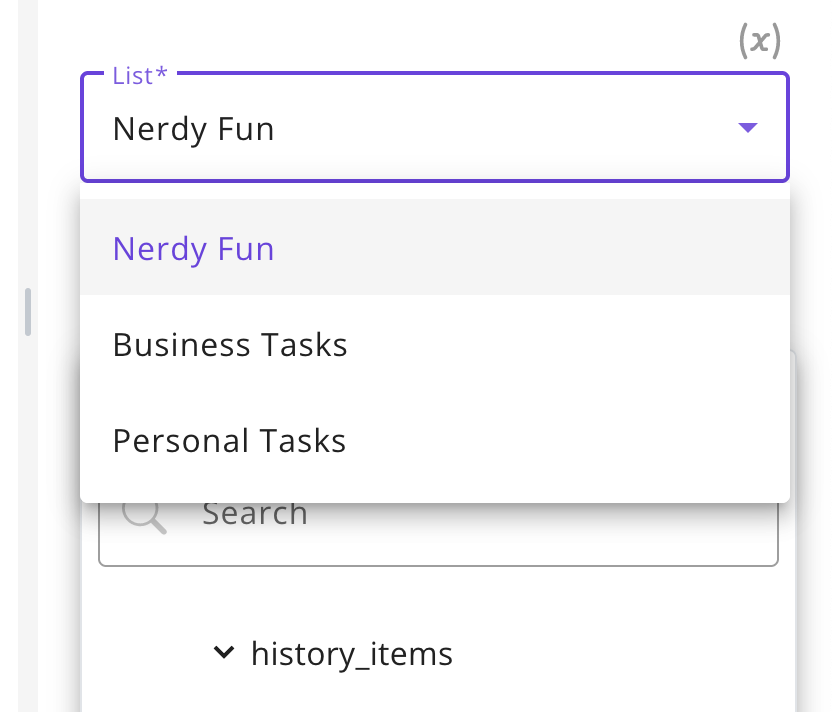Select the history_items tree row text
Screen dimensions: 832x712
pyautogui.click(x=352, y=654)
